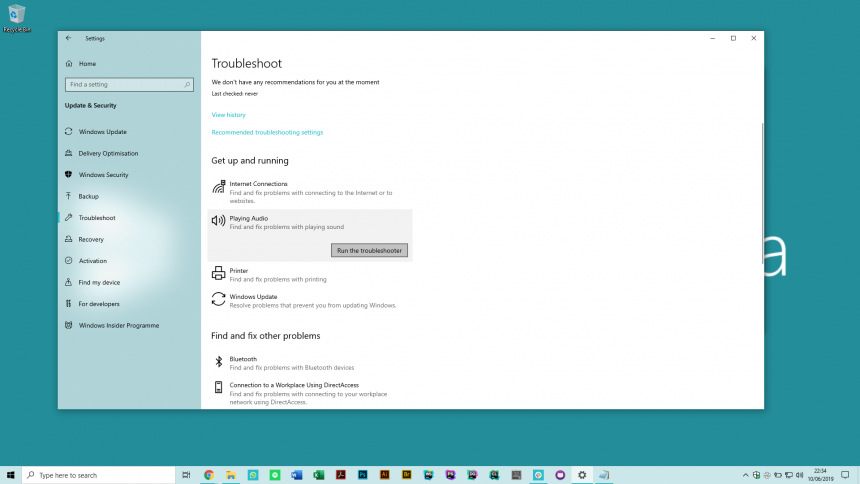Click the Windows Update troubleshooter sync icon
The width and height of the screenshot is (860, 484).
tap(218, 299)
